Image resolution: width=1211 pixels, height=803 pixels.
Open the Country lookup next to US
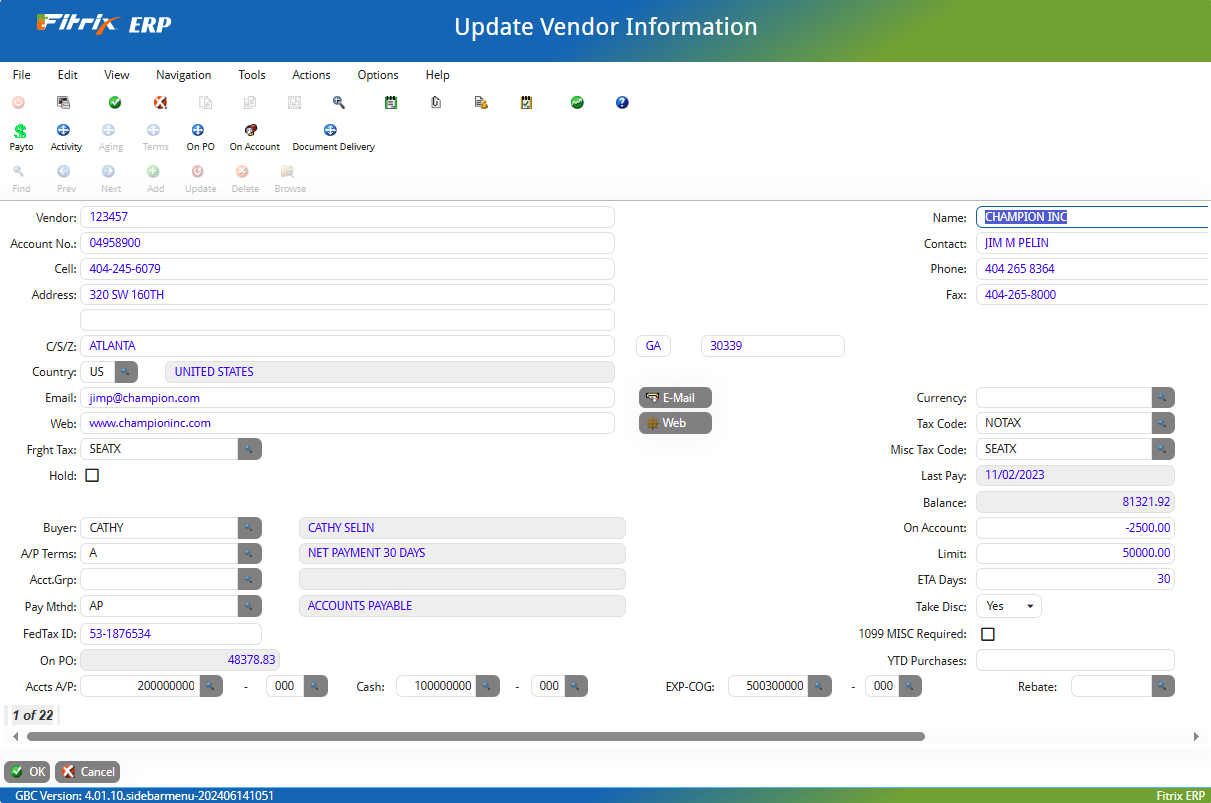126,372
